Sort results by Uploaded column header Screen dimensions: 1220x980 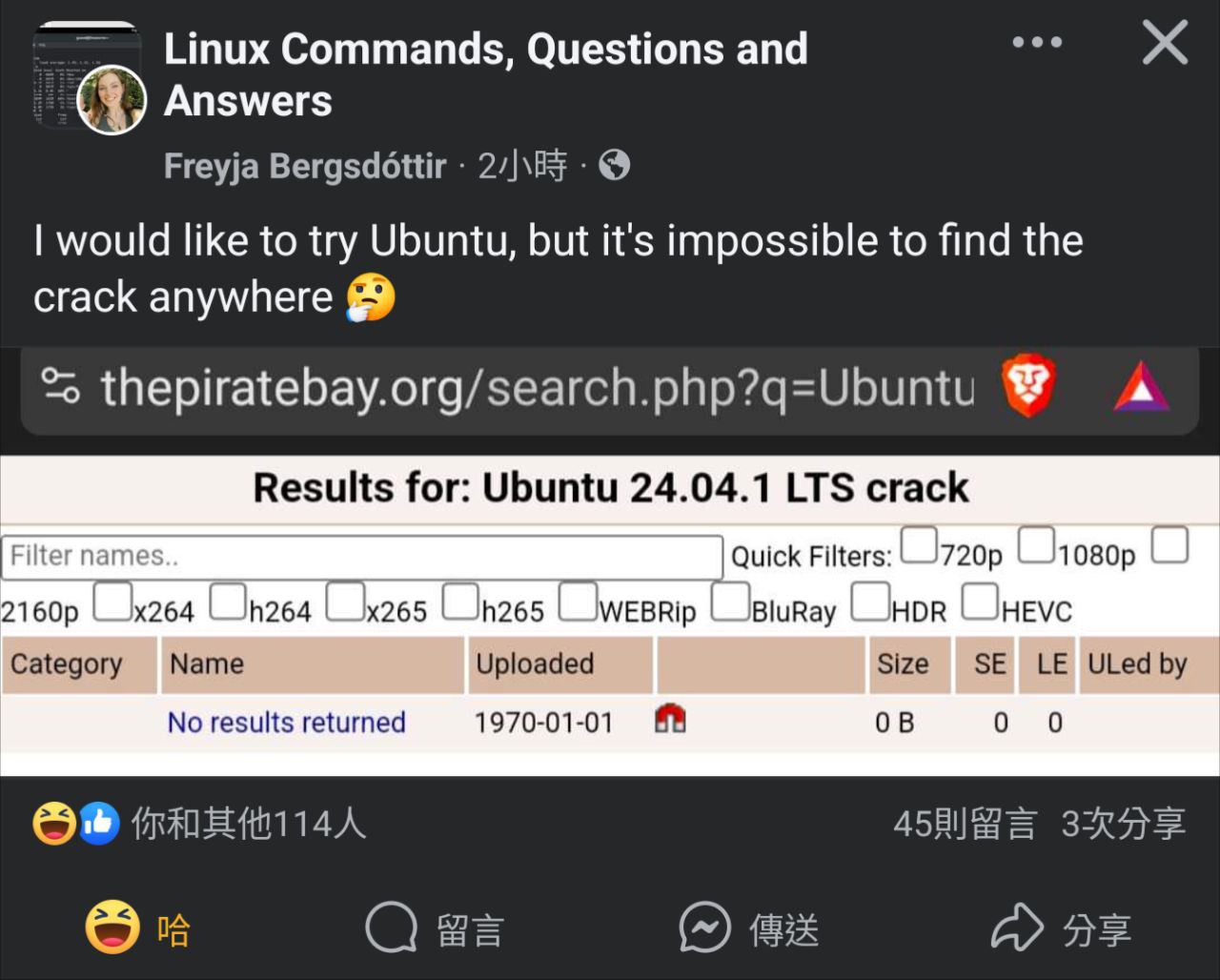[535, 664]
